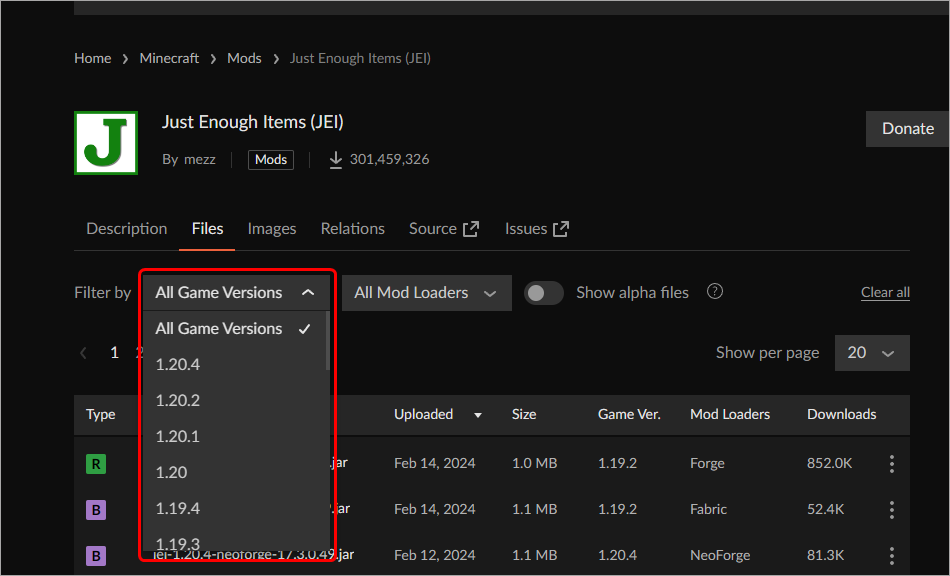Open more options for the Forge file row

tap(891, 464)
